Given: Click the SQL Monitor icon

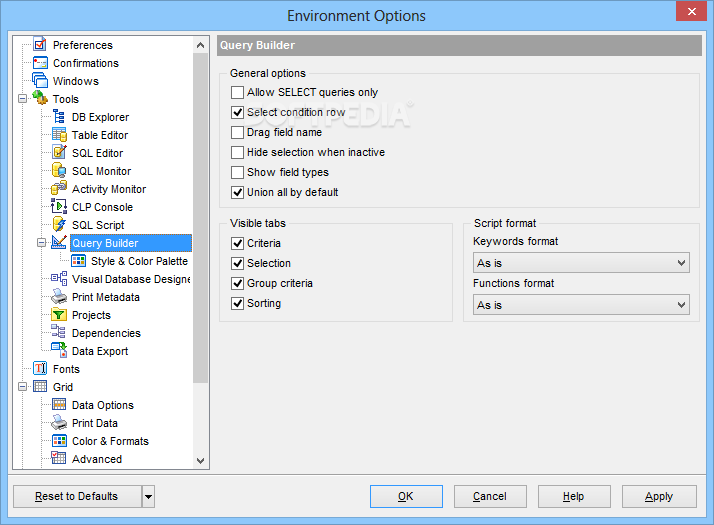Looking at the screenshot, I should [59, 171].
